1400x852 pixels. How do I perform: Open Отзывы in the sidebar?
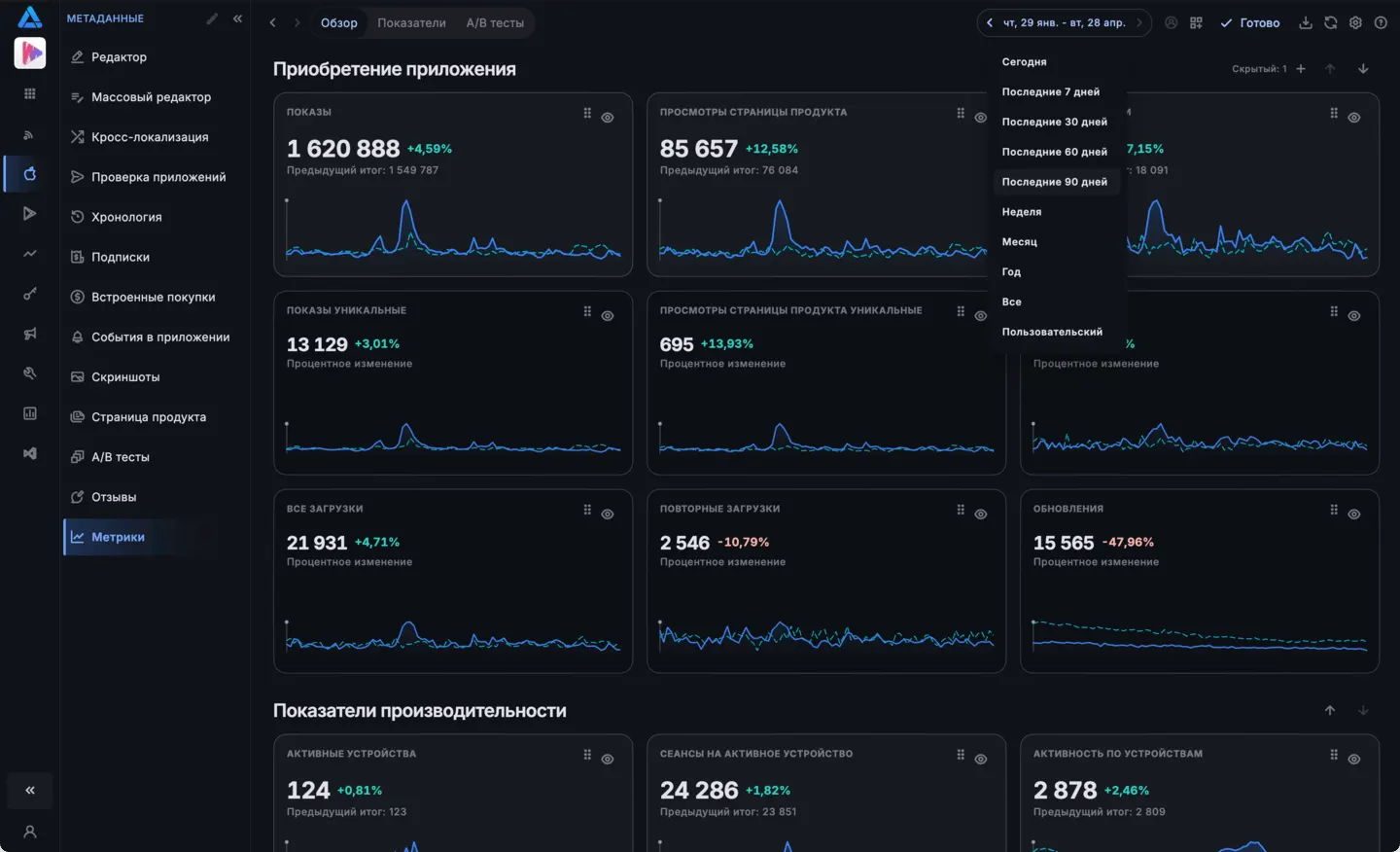[114, 497]
